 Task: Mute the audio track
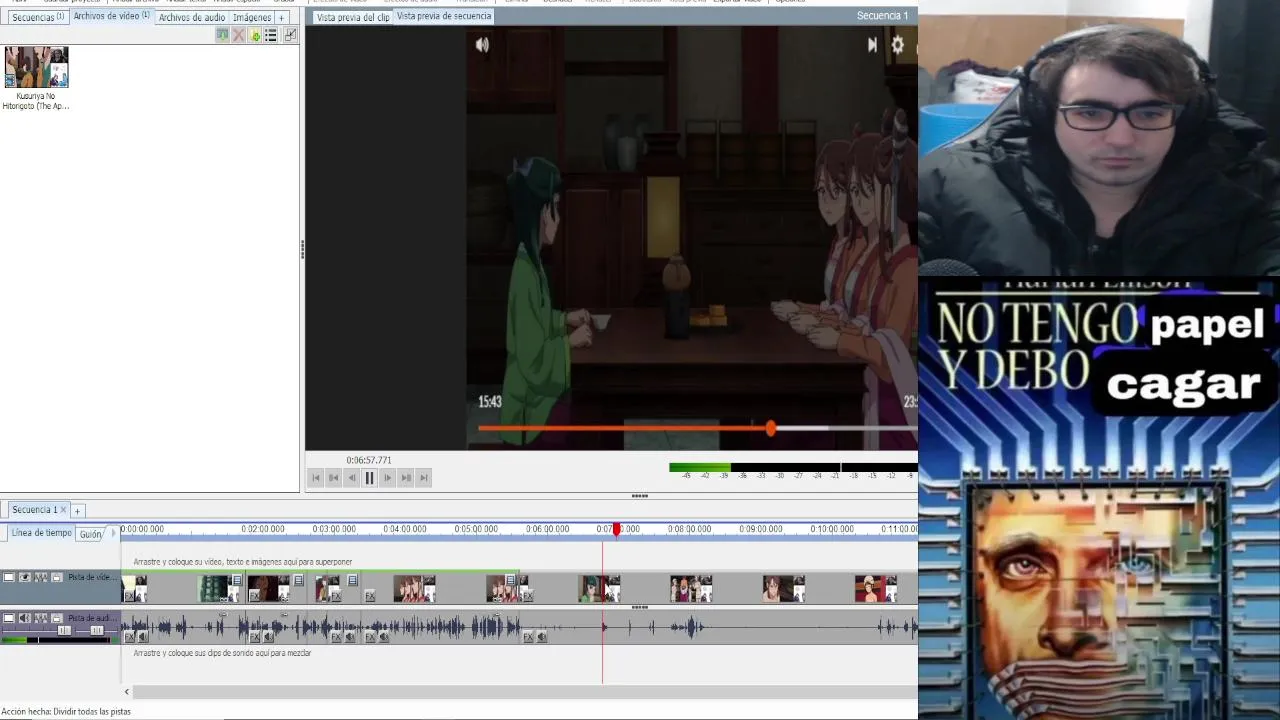coord(25,618)
